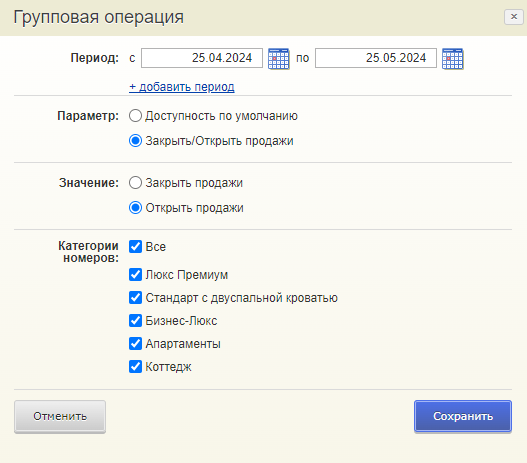
Task: Toggle the 'Бизнес-Люкс' checkbox
Action: [x=135, y=321]
